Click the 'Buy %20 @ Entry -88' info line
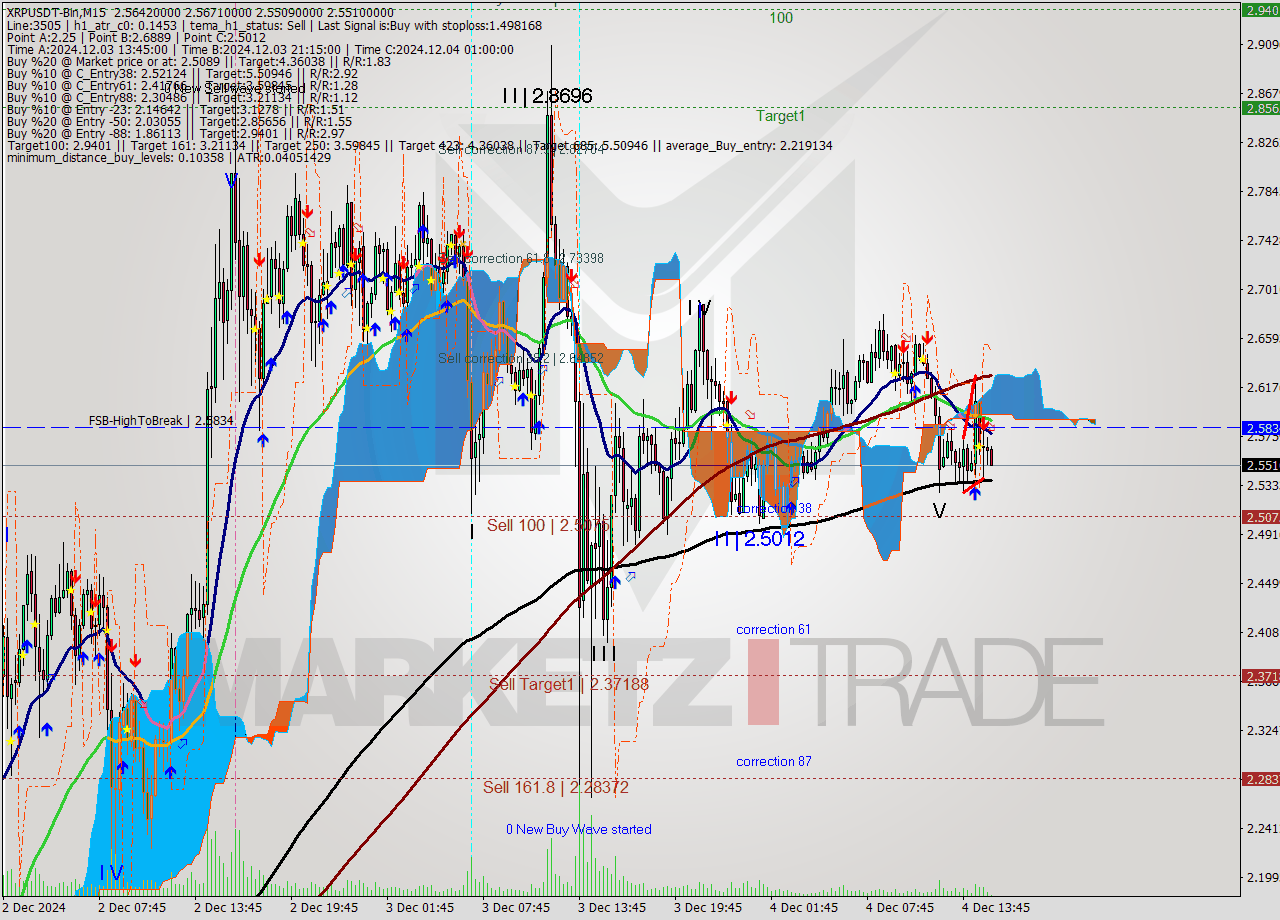This screenshot has width=1280, height=920. click(175, 133)
